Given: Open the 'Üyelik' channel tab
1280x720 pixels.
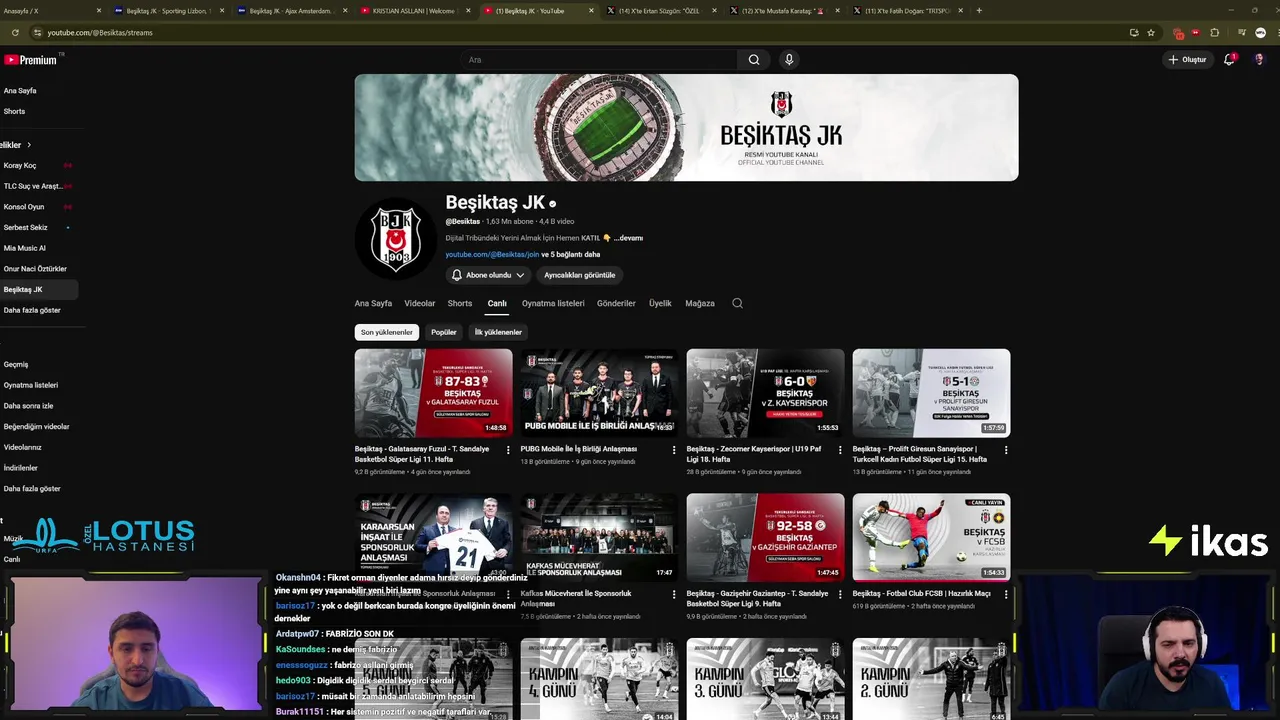Looking at the screenshot, I should click(x=660, y=303).
